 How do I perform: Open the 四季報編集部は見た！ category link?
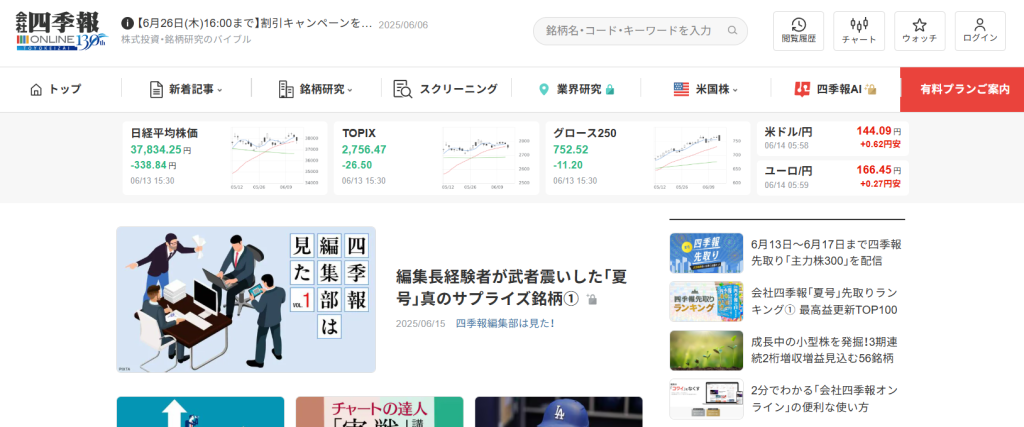click(x=505, y=323)
